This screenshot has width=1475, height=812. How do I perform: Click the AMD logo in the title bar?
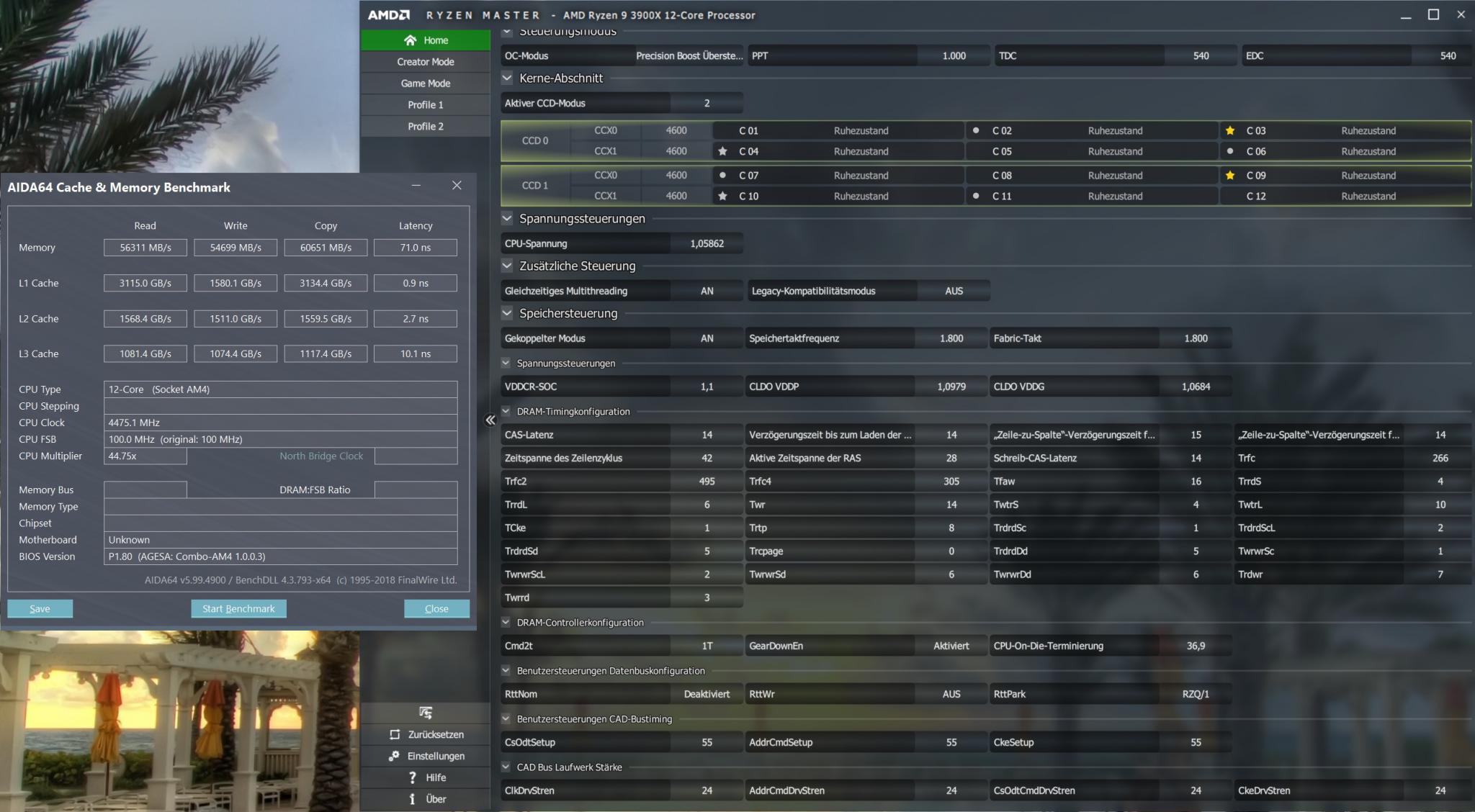389,15
